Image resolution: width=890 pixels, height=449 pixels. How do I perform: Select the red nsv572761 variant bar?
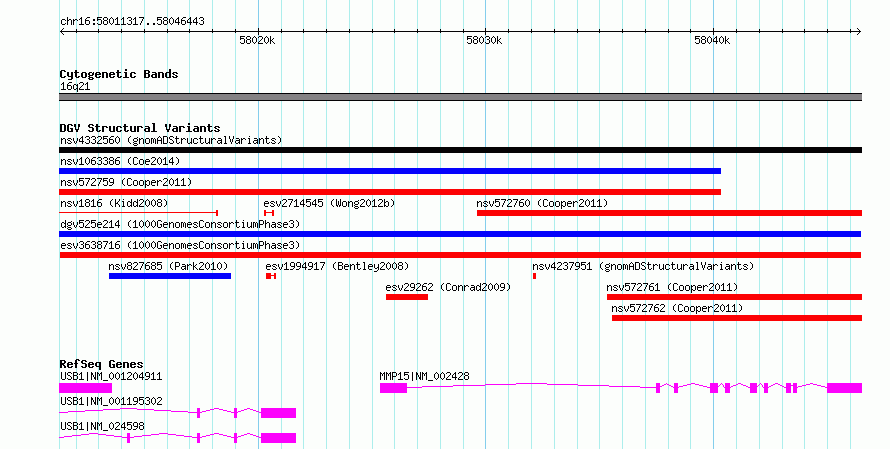coord(734,297)
